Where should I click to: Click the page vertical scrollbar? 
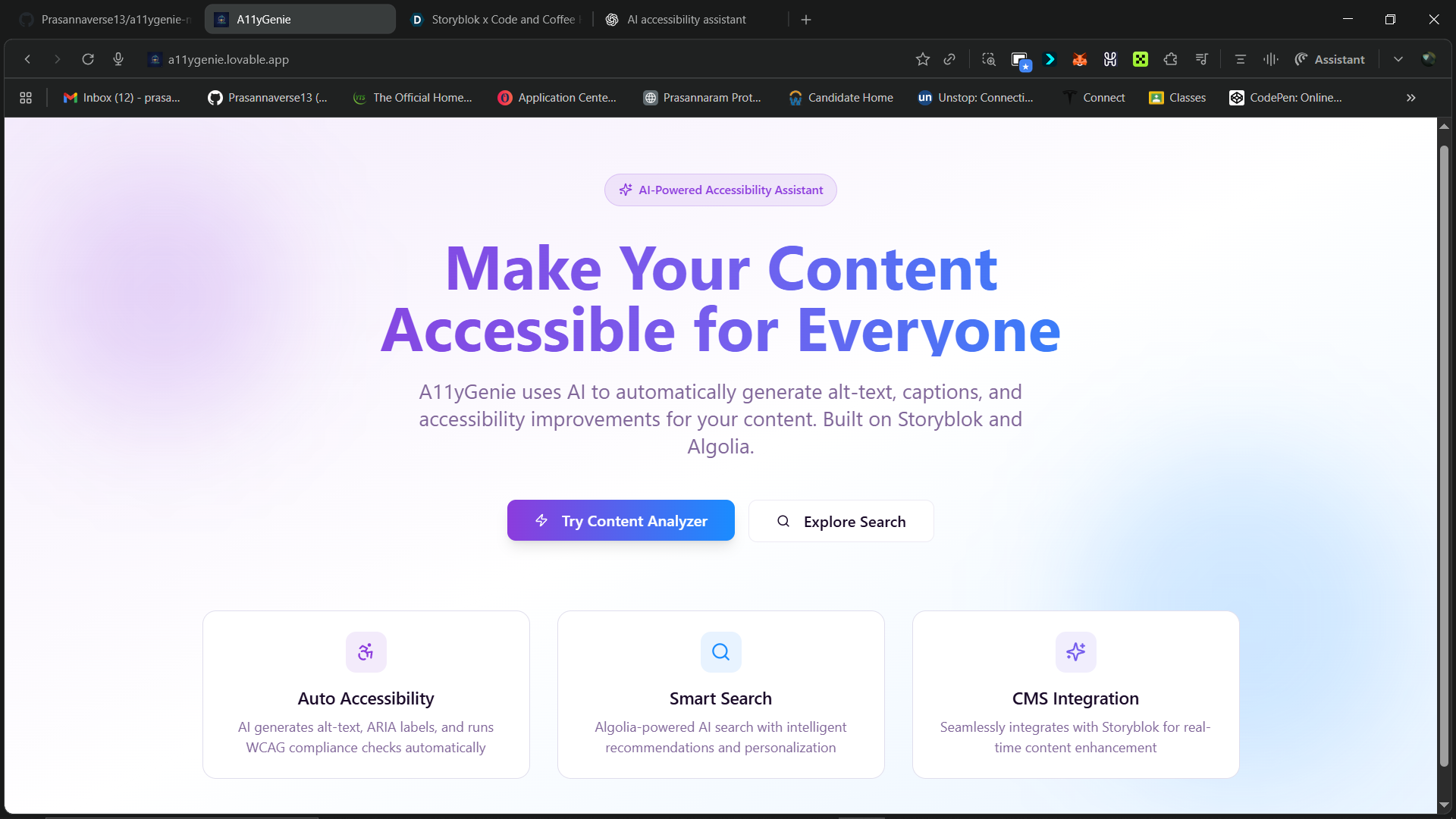(1444, 455)
